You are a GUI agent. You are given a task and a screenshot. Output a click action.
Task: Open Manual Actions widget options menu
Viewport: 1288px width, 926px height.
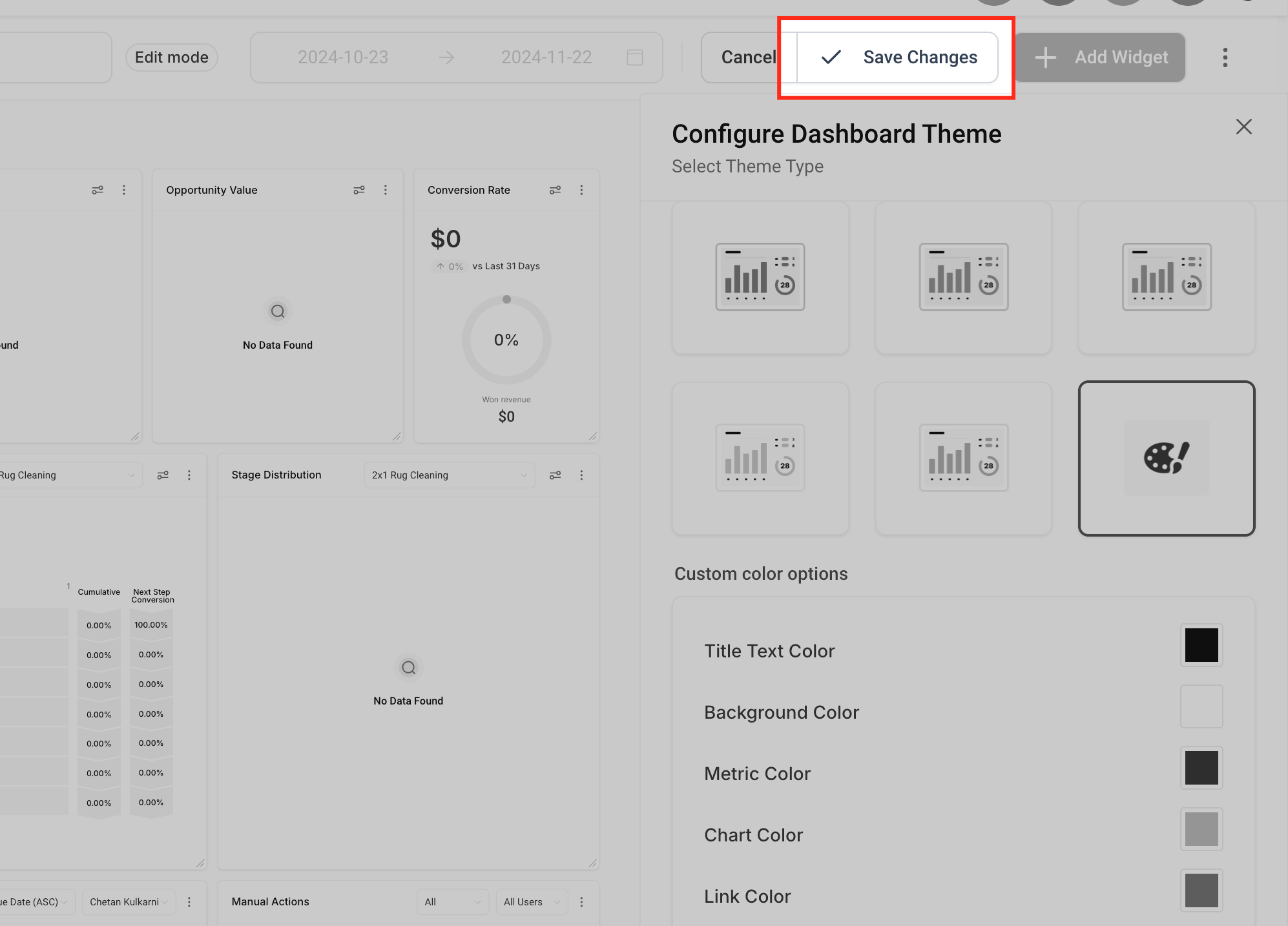click(581, 902)
